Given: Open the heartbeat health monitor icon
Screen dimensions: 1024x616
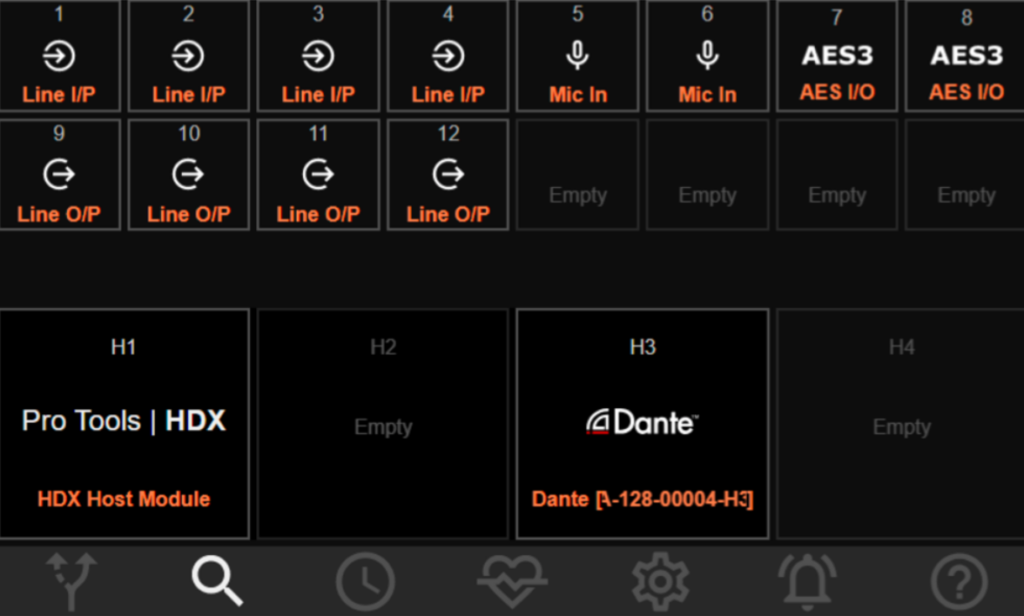Looking at the screenshot, I should click(x=512, y=581).
